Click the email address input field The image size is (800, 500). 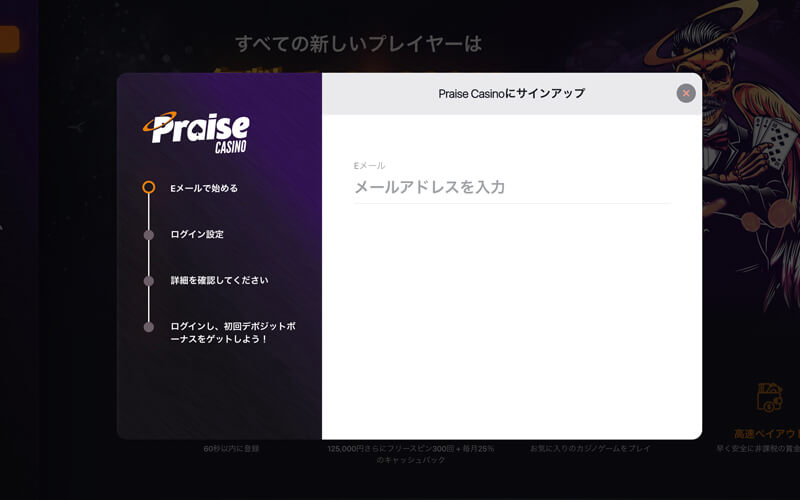tap(512, 187)
